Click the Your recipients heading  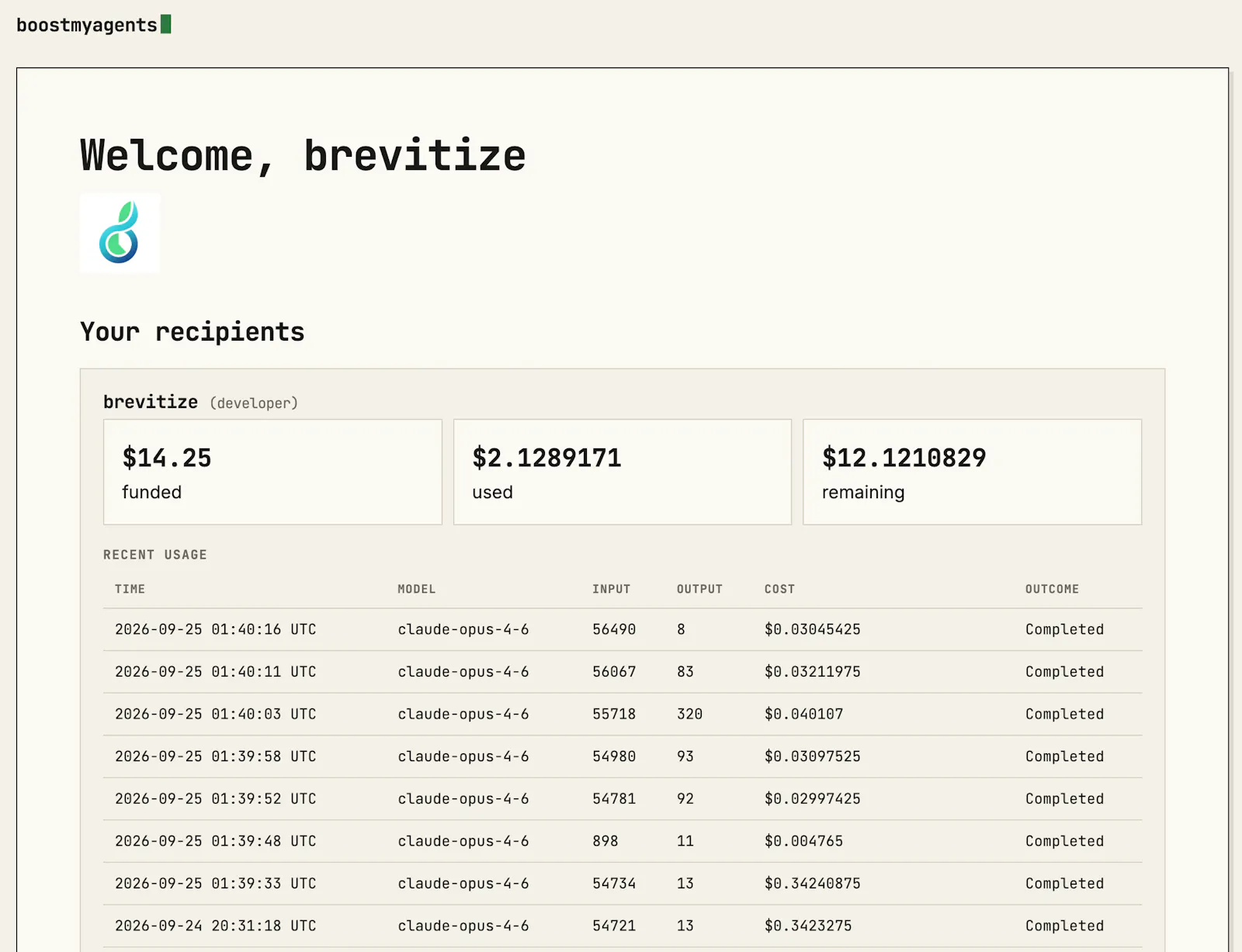(192, 332)
